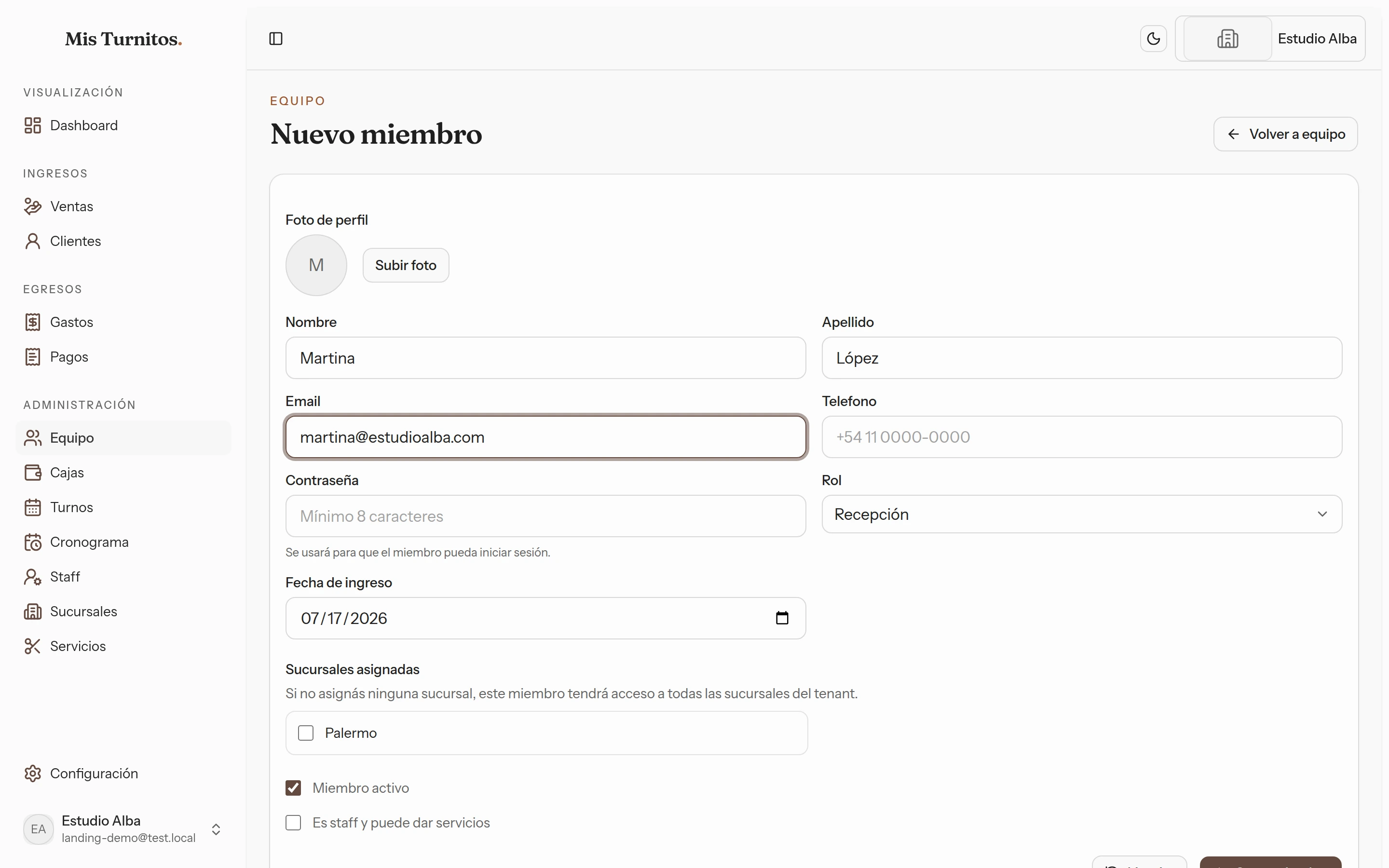Click the Contraseña input field
Image resolution: width=1389 pixels, height=868 pixels.
tap(545, 516)
